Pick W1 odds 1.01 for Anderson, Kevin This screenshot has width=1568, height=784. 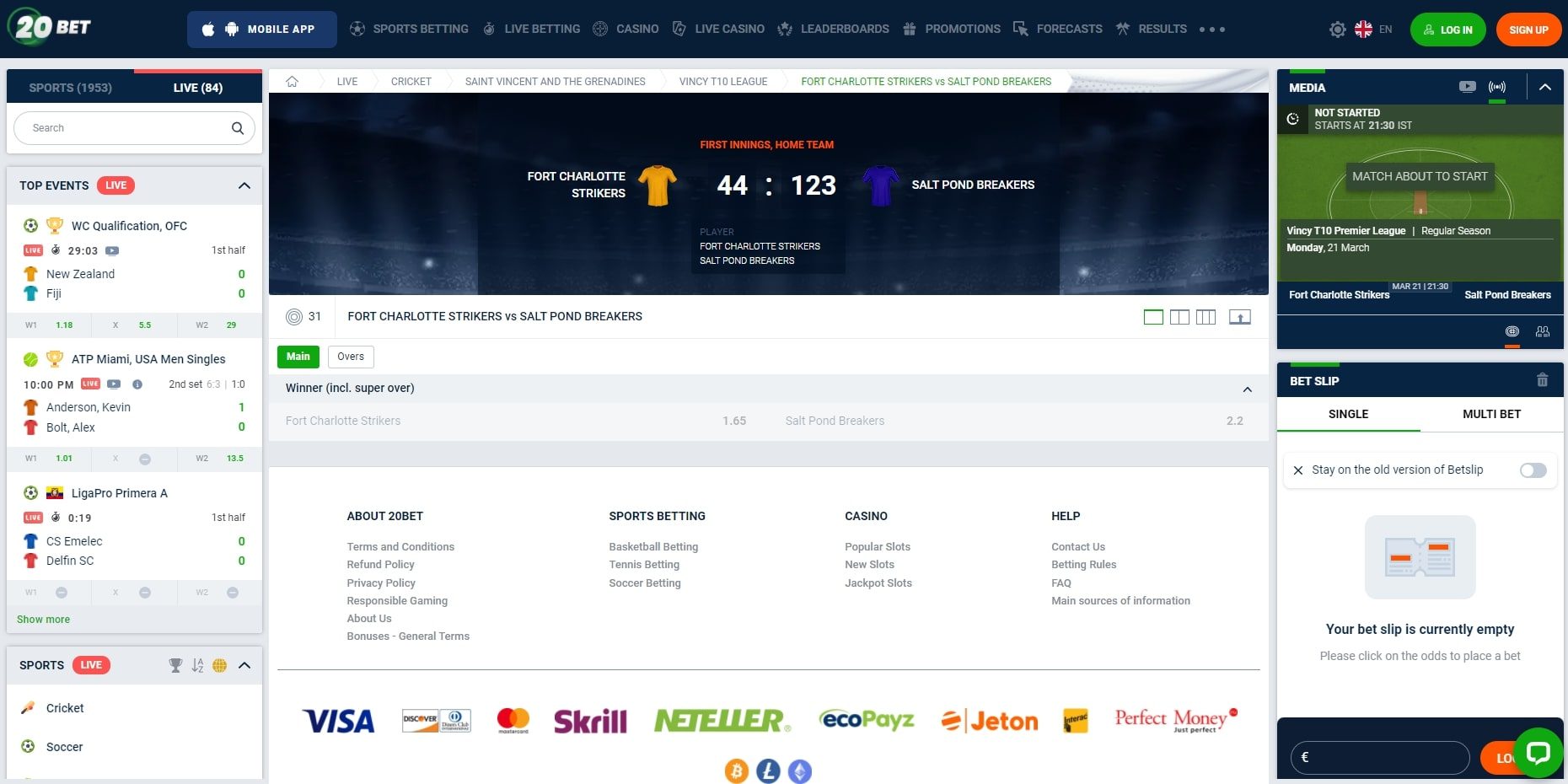pyautogui.click(x=50, y=459)
